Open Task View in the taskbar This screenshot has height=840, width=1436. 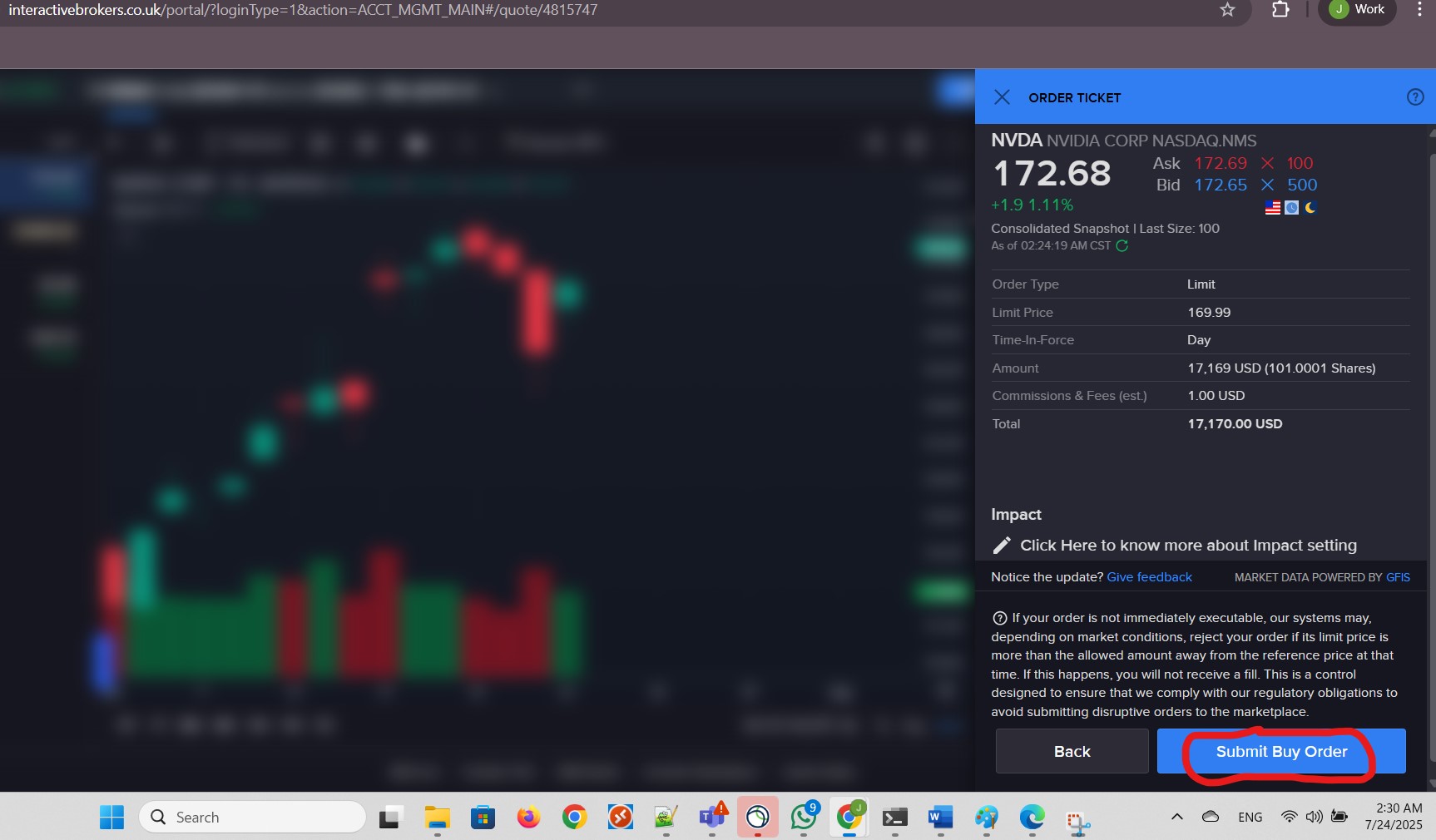point(391,818)
